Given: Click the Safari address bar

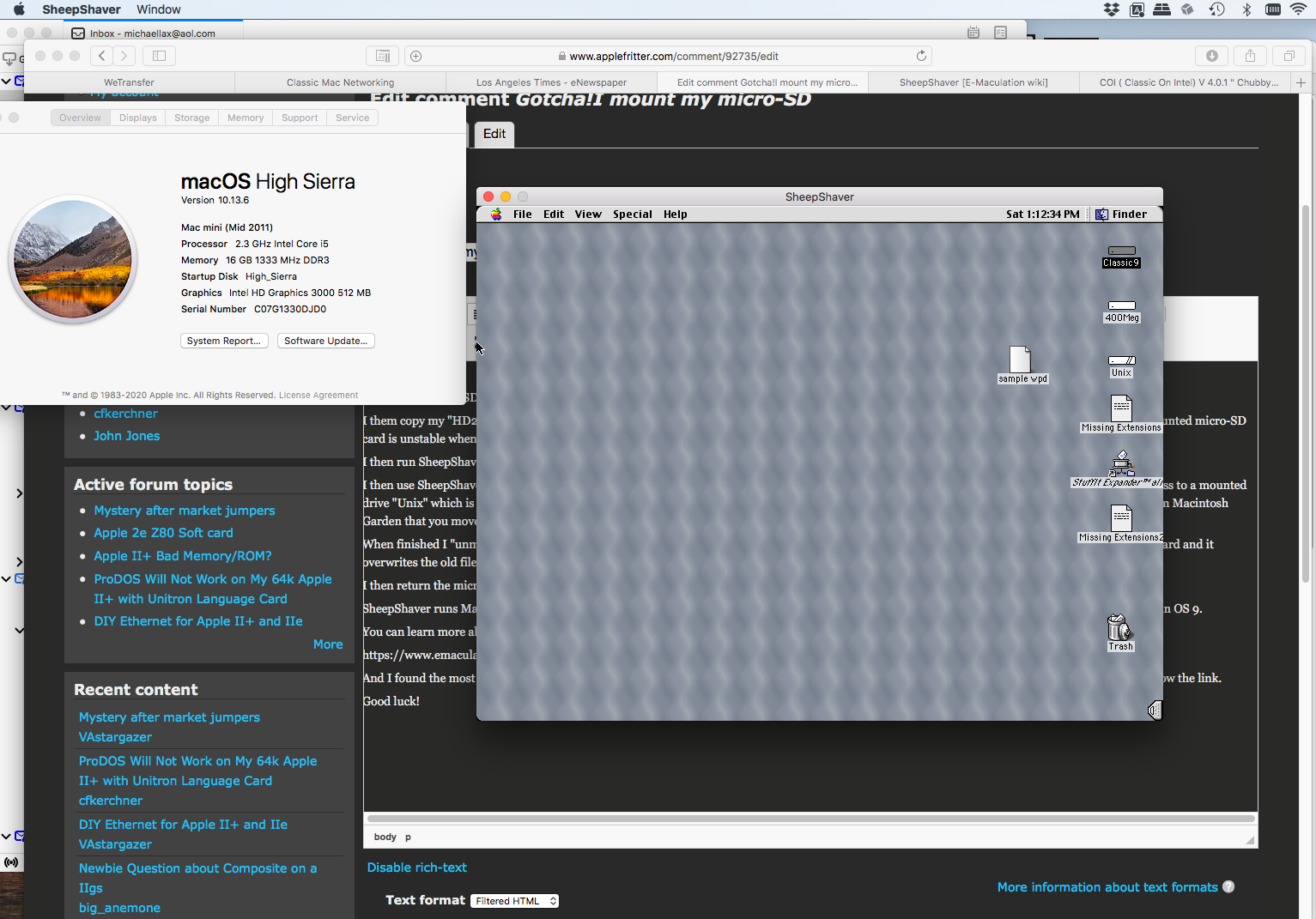Looking at the screenshot, I should [668, 56].
